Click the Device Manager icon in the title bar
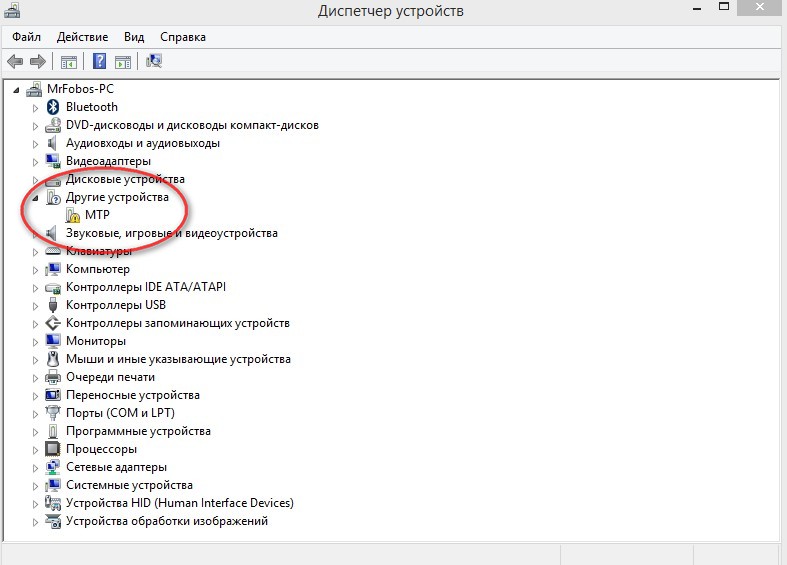The width and height of the screenshot is (787, 565). coord(12,10)
